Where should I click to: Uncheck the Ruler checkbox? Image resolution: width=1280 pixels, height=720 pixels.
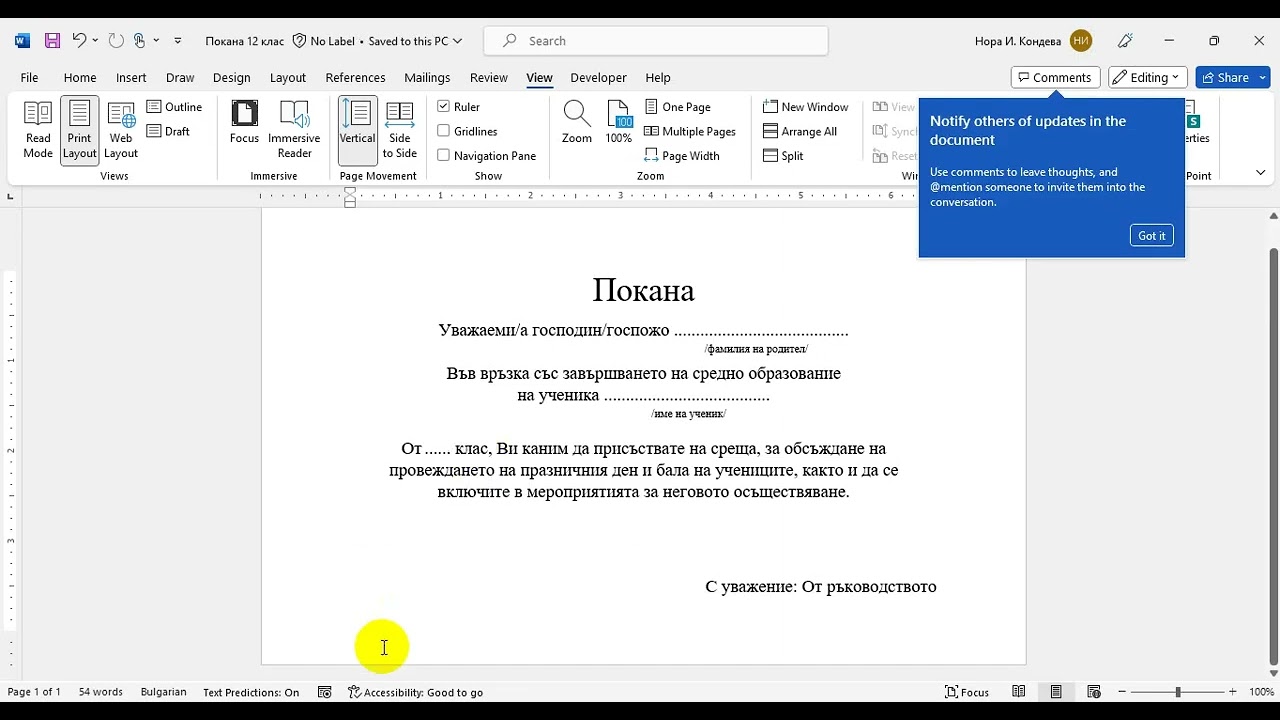point(444,106)
